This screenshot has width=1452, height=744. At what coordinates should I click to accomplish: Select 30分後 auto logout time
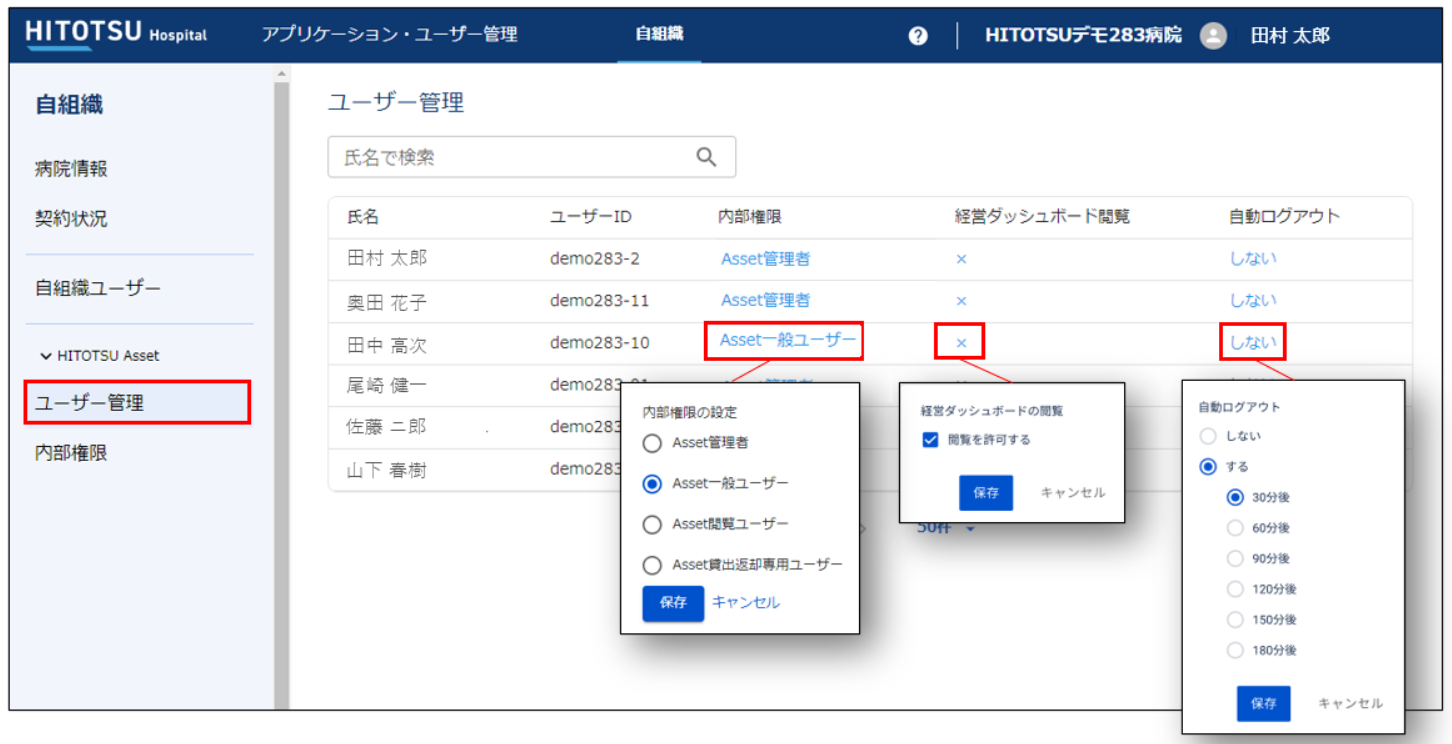pyautogui.click(x=1235, y=497)
